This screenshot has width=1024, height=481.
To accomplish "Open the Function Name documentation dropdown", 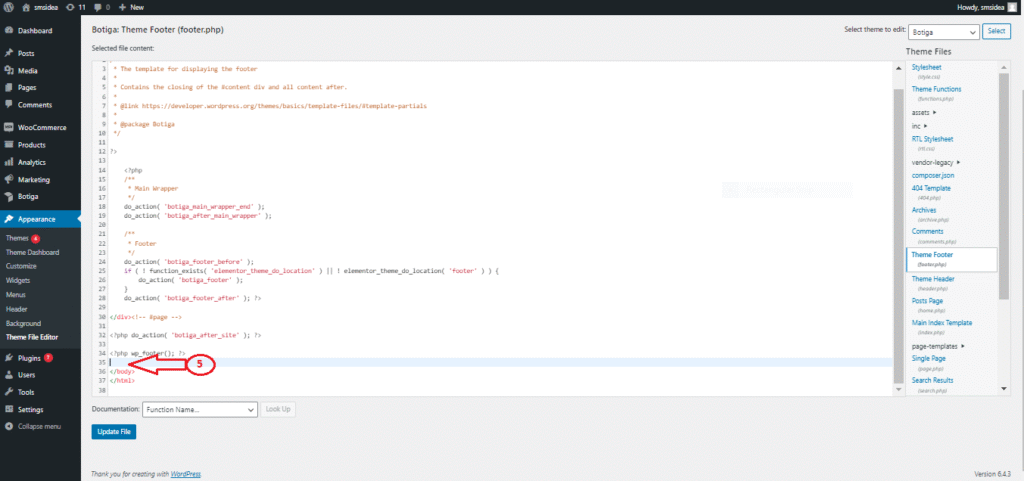I will [x=200, y=409].
